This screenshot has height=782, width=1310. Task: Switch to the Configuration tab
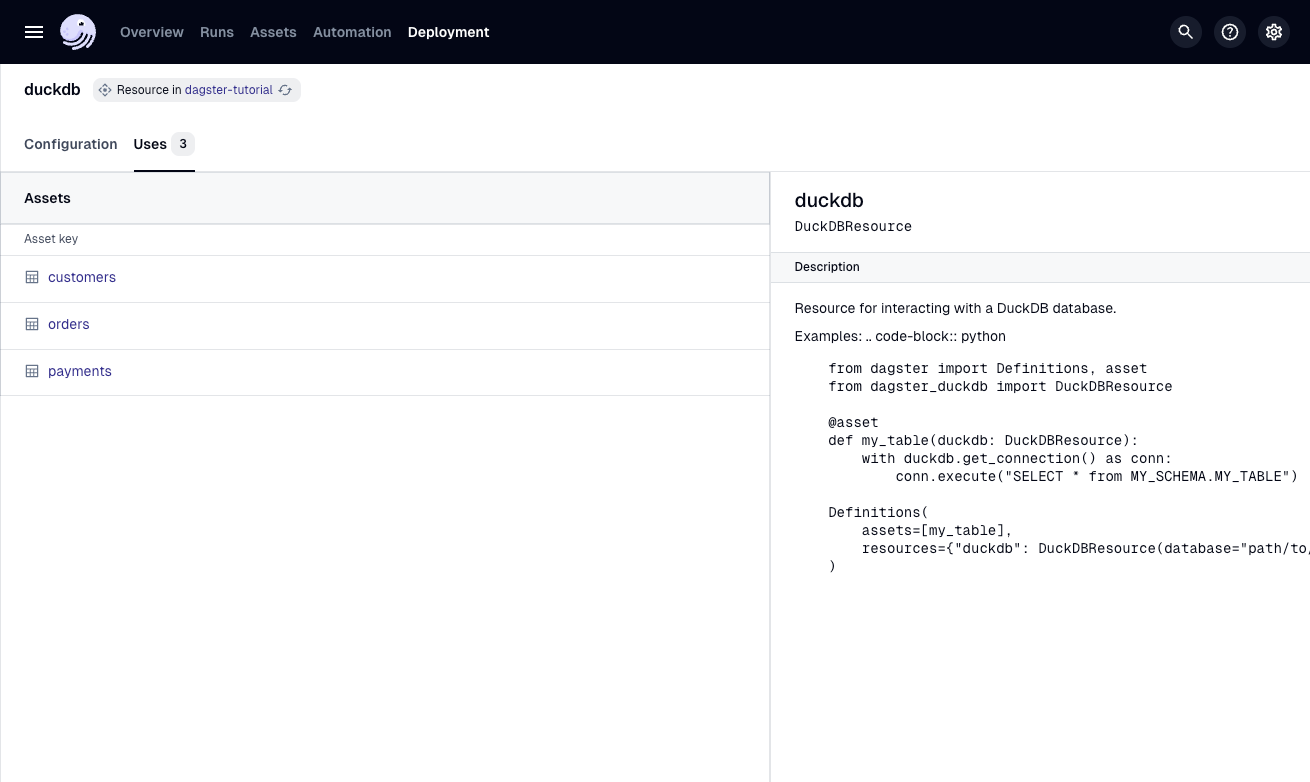pos(71,144)
